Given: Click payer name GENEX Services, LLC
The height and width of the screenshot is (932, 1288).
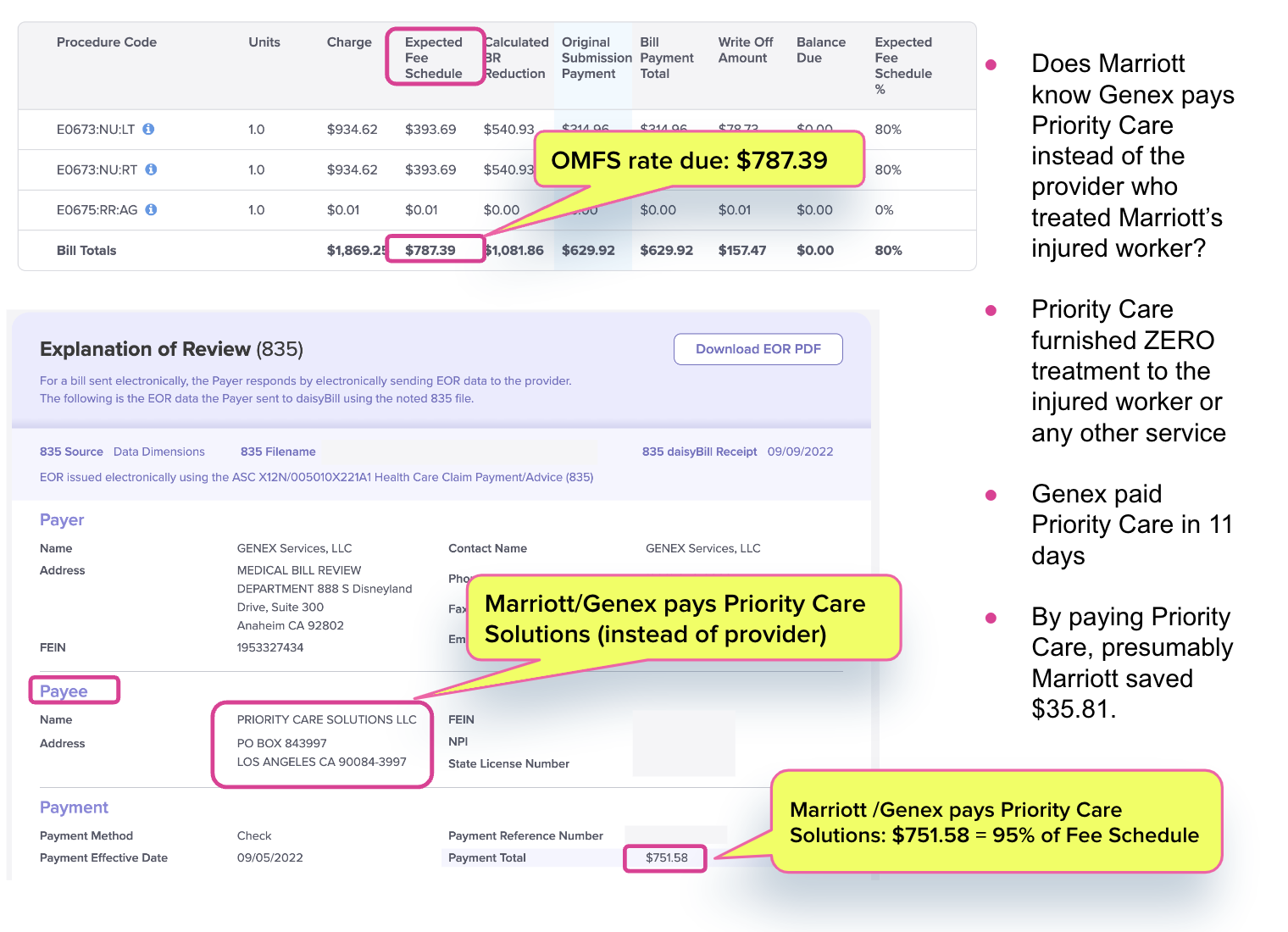Looking at the screenshot, I should (295, 548).
